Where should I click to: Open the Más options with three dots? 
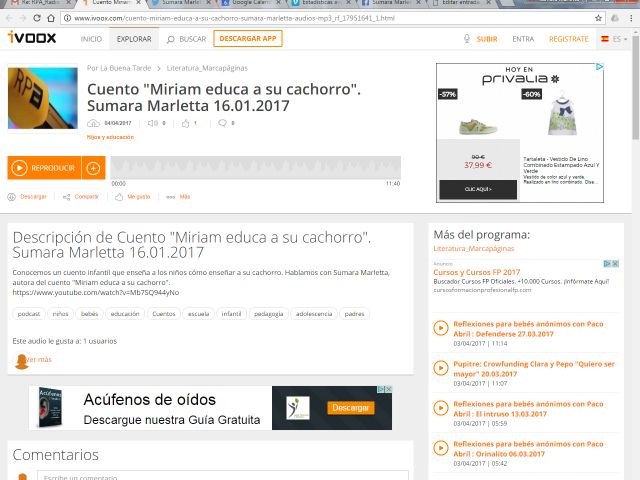point(172,197)
